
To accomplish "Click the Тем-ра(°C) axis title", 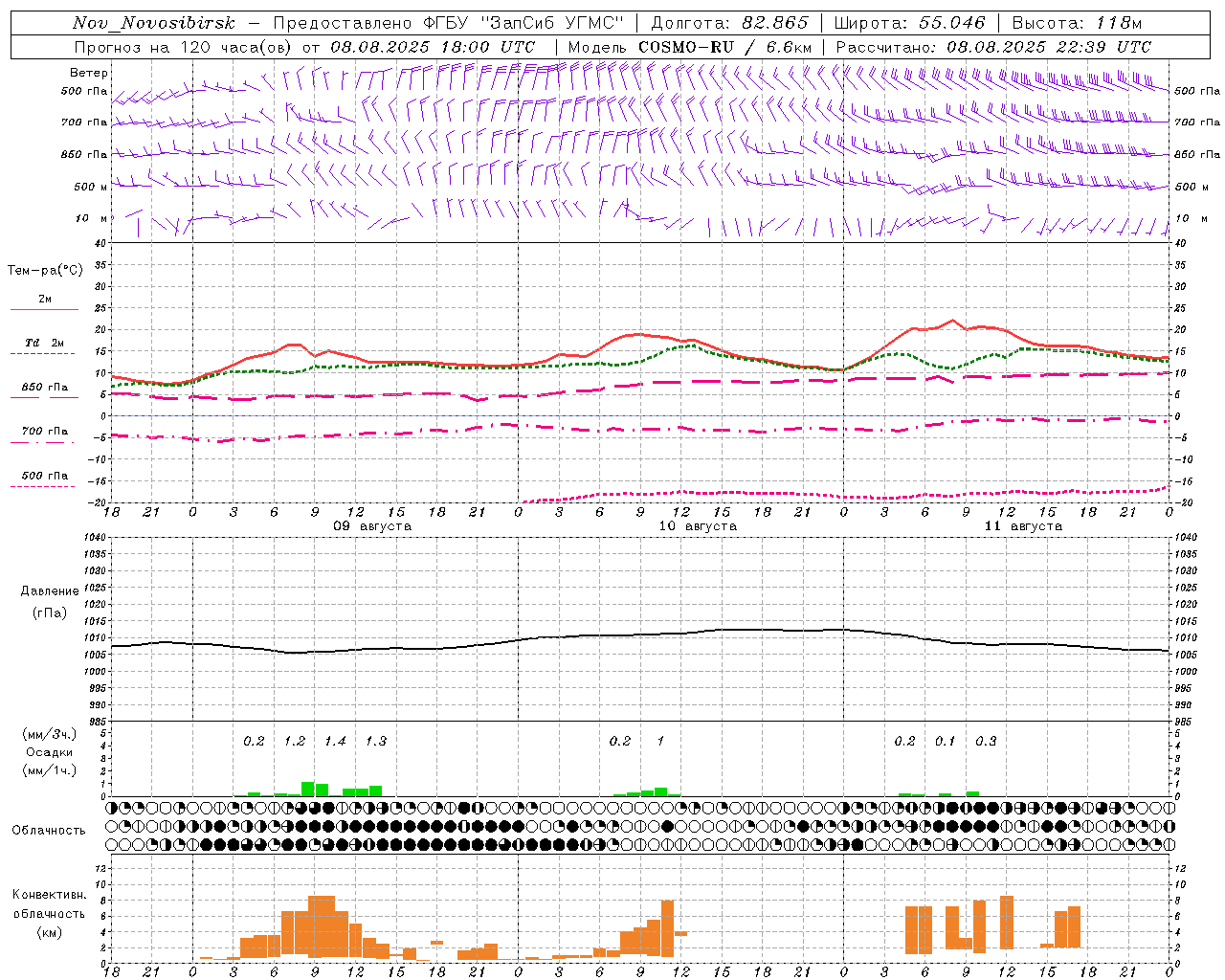I will point(45,271).
